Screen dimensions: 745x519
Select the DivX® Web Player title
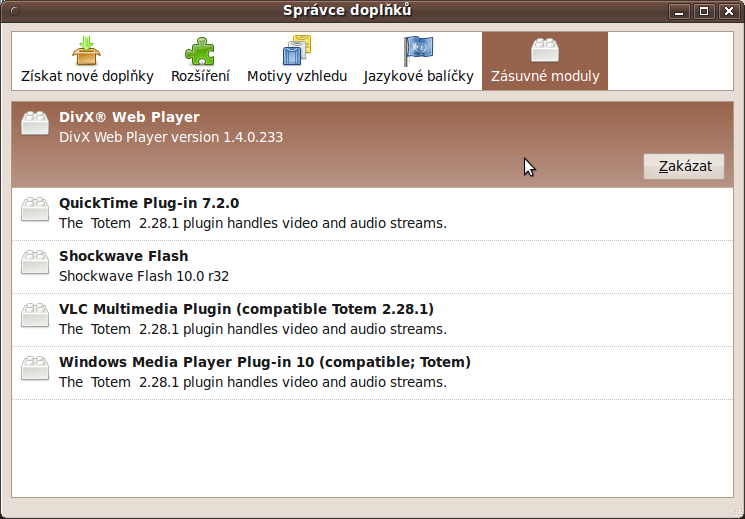pos(129,117)
